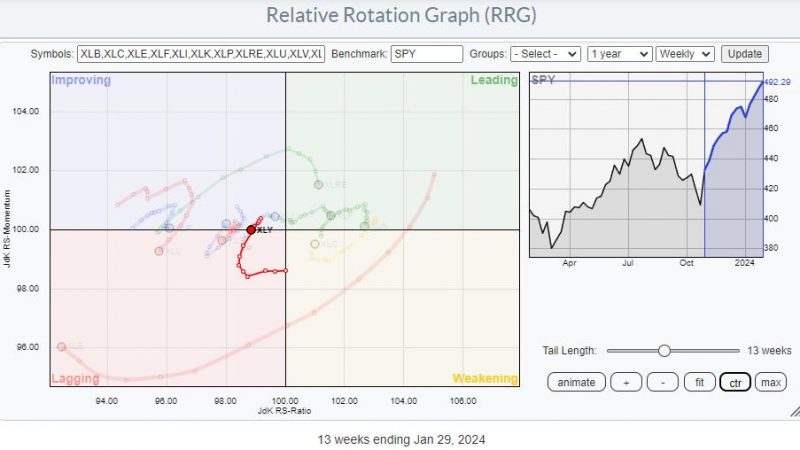Open the 1 year period dropdown
The image size is (800, 450).
619,54
